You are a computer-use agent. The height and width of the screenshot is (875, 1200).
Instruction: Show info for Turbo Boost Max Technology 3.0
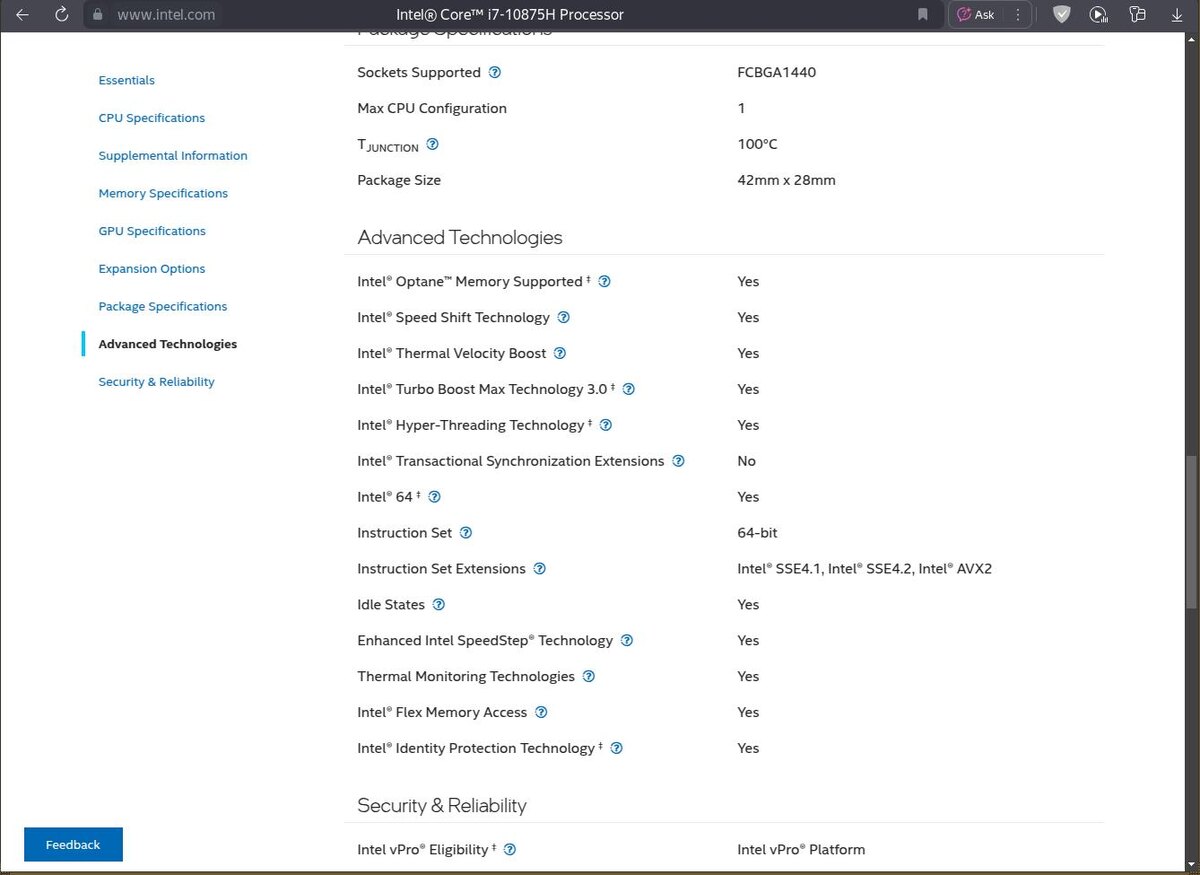pyautogui.click(x=629, y=389)
